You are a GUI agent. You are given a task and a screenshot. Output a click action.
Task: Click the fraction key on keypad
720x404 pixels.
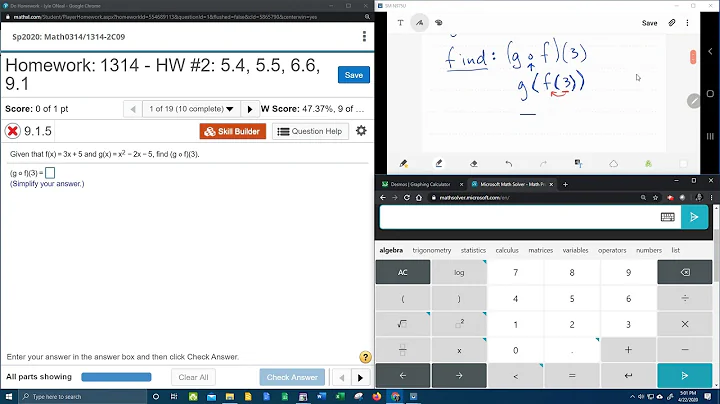403,350
